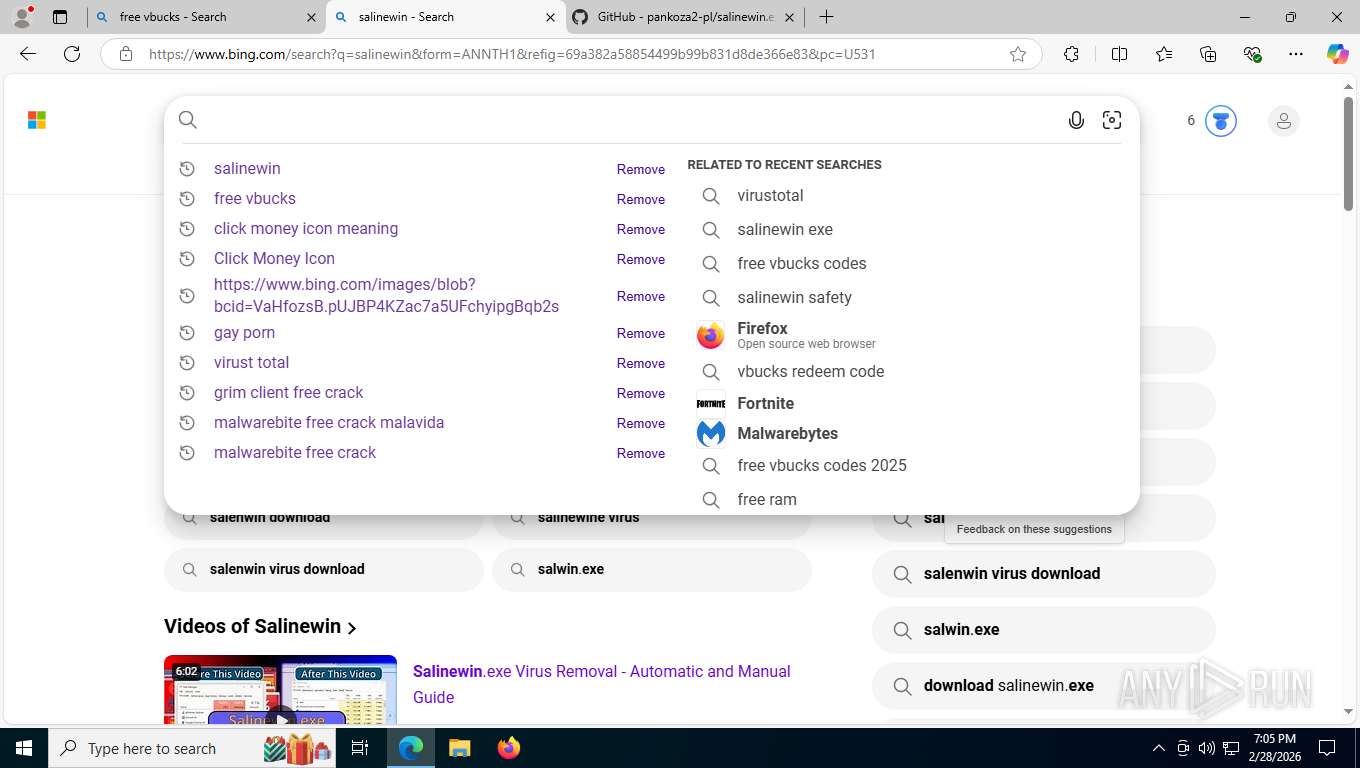Click download salinewin.exe sidebar suggestion

(x=1044, y=686)
